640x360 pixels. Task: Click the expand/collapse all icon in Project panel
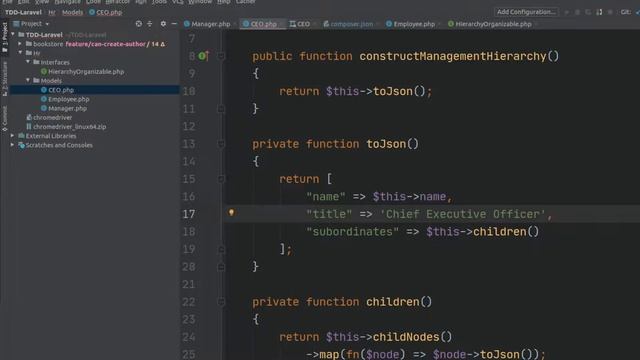pos(149,24)
